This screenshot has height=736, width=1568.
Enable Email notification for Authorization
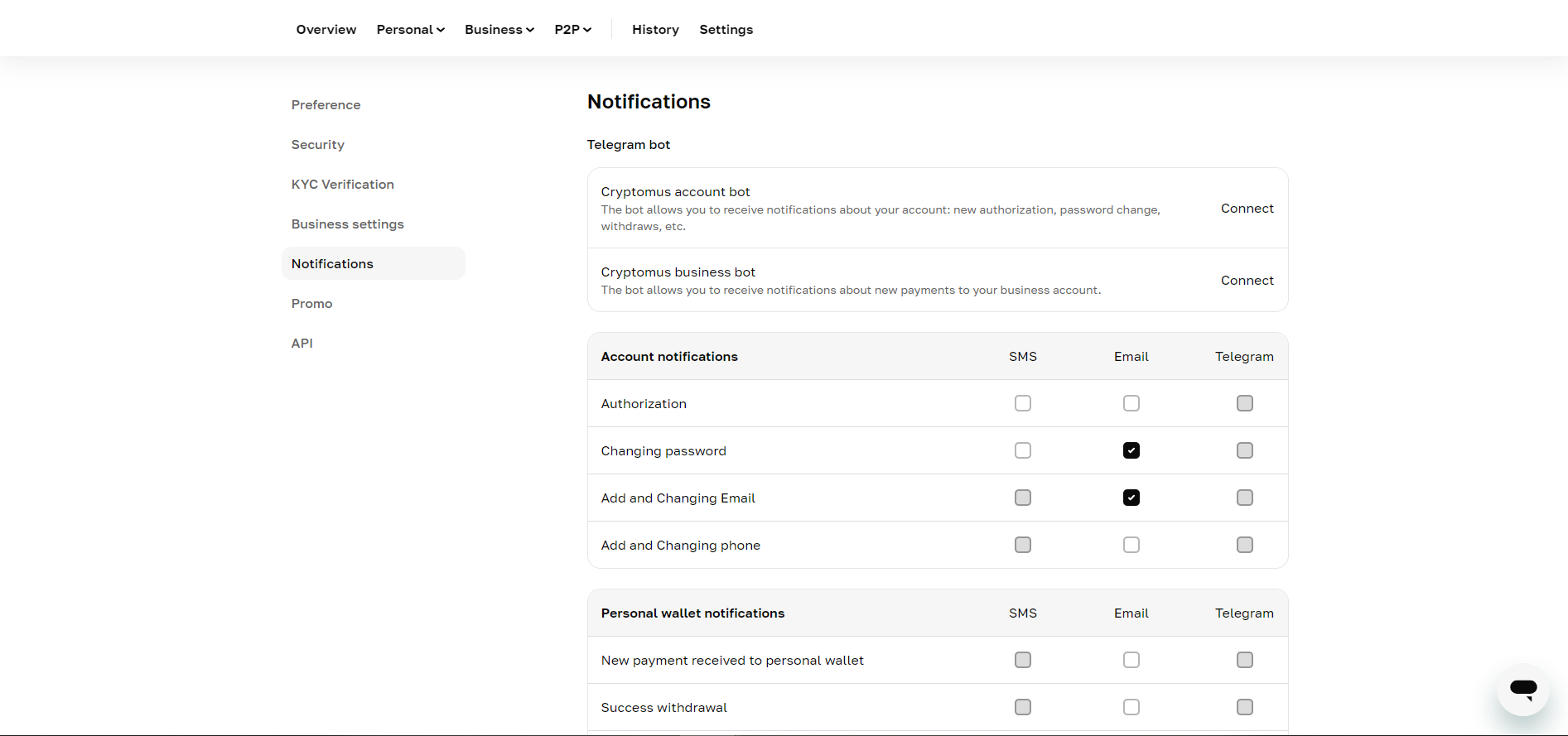click(x=1131, y=403)
